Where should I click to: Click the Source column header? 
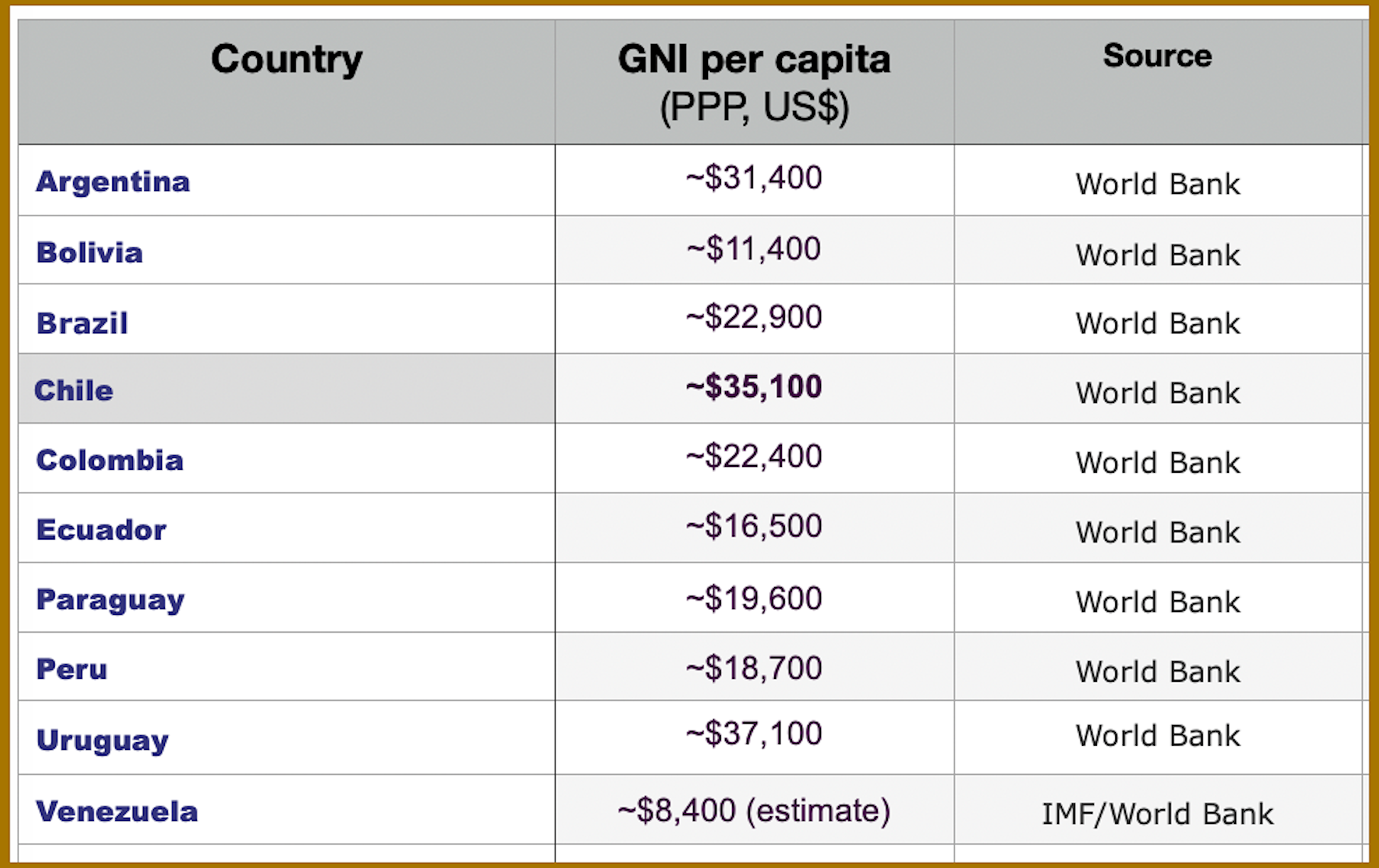[x=1157, y=56]
